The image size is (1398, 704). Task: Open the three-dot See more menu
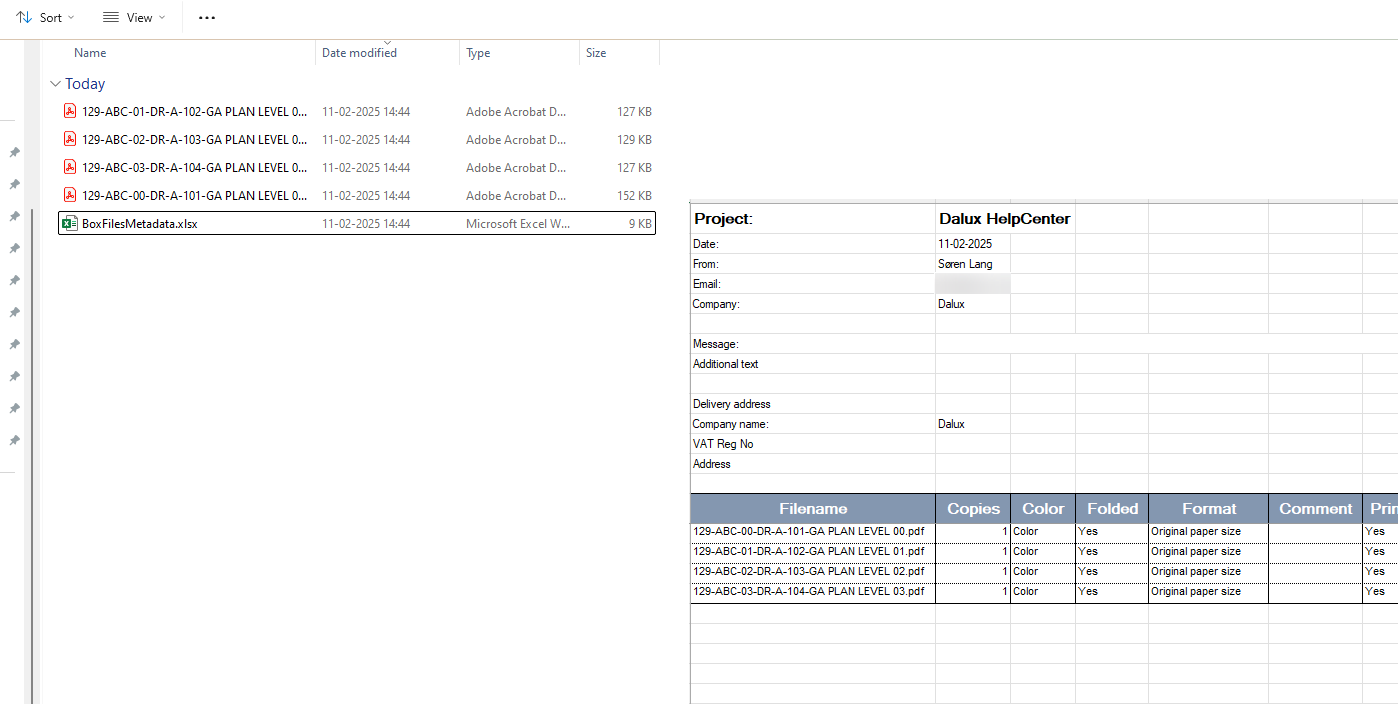207,18
